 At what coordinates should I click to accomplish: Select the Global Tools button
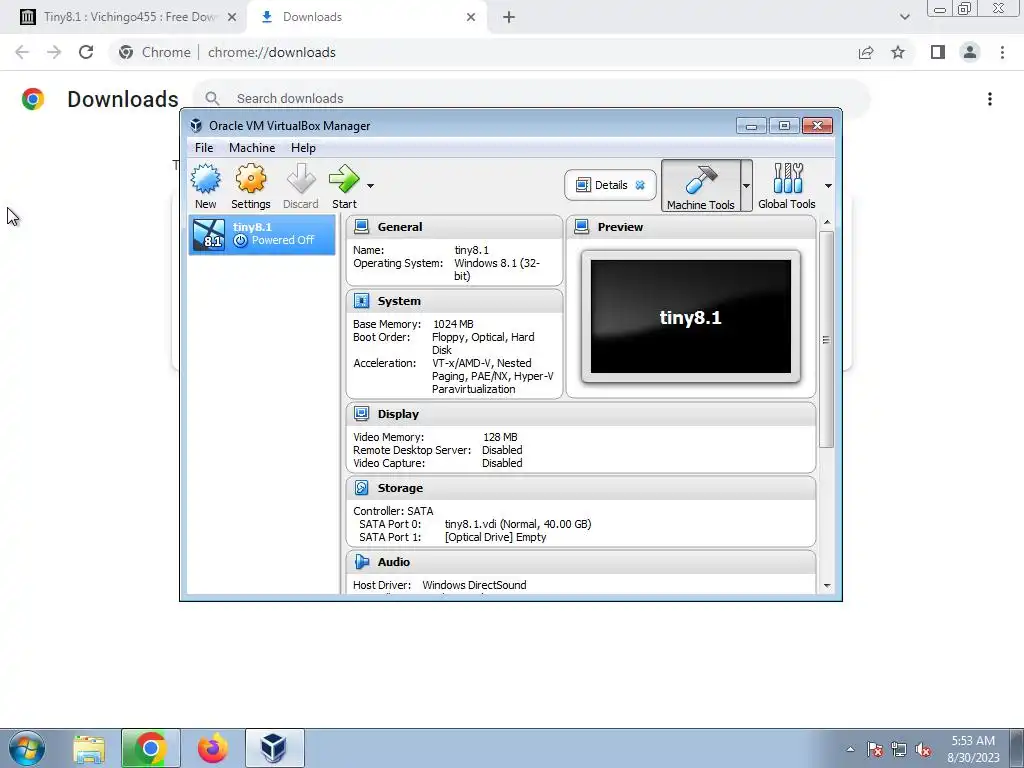(x=787, y=186)
